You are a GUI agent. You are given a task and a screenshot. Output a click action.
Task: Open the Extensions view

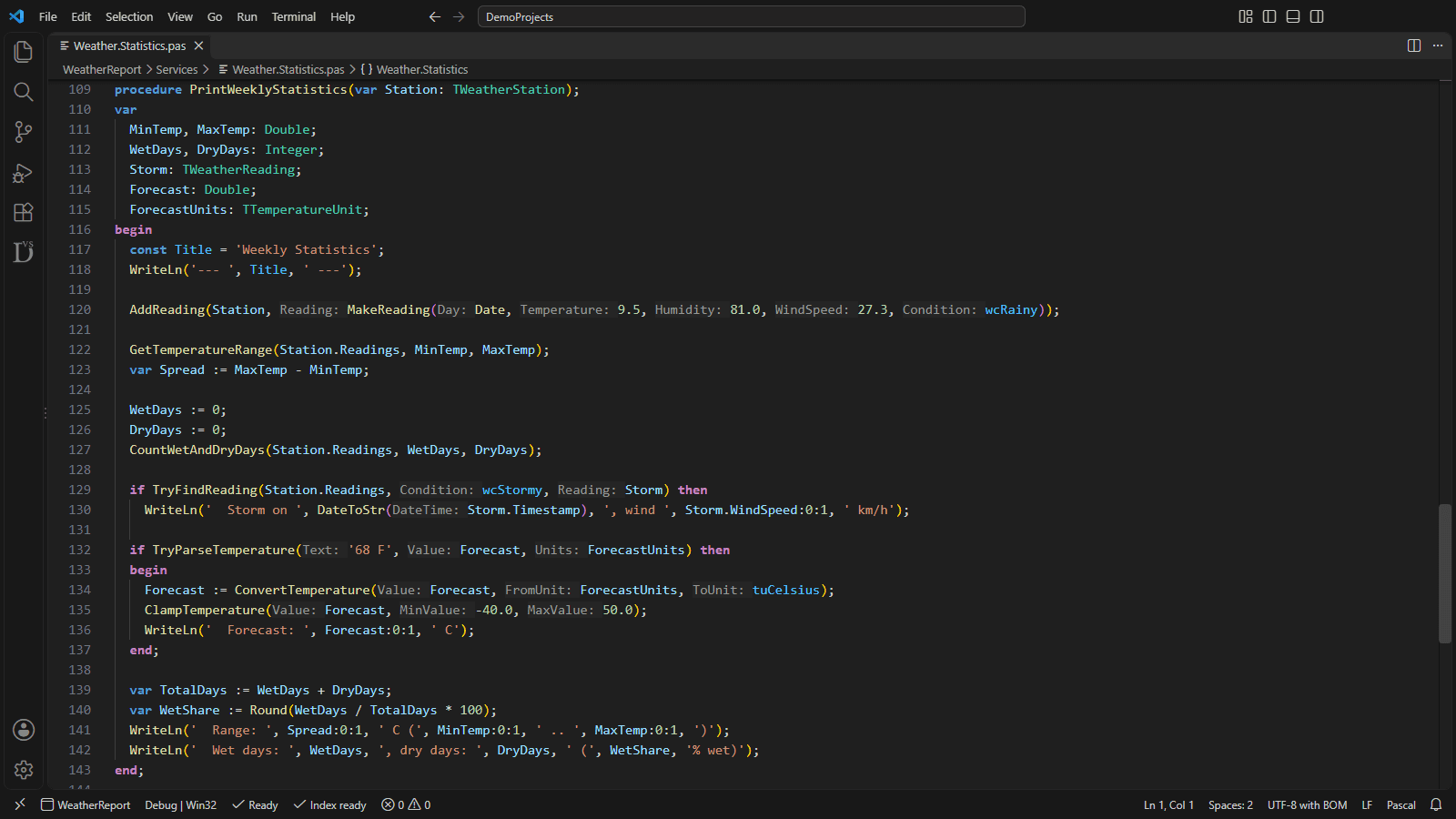click(x=24, y=213)
